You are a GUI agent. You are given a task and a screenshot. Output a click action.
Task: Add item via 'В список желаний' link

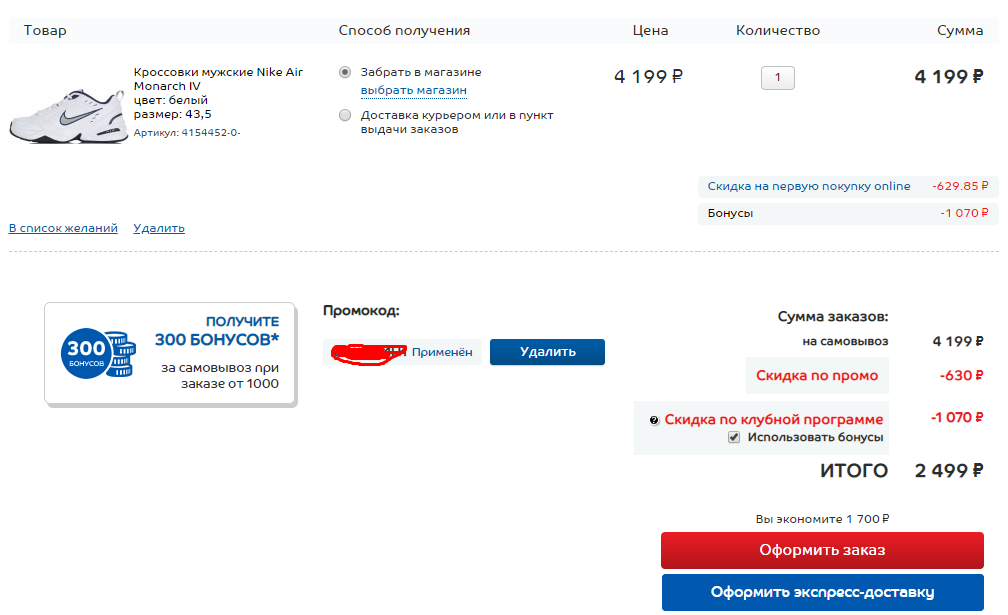63,228
